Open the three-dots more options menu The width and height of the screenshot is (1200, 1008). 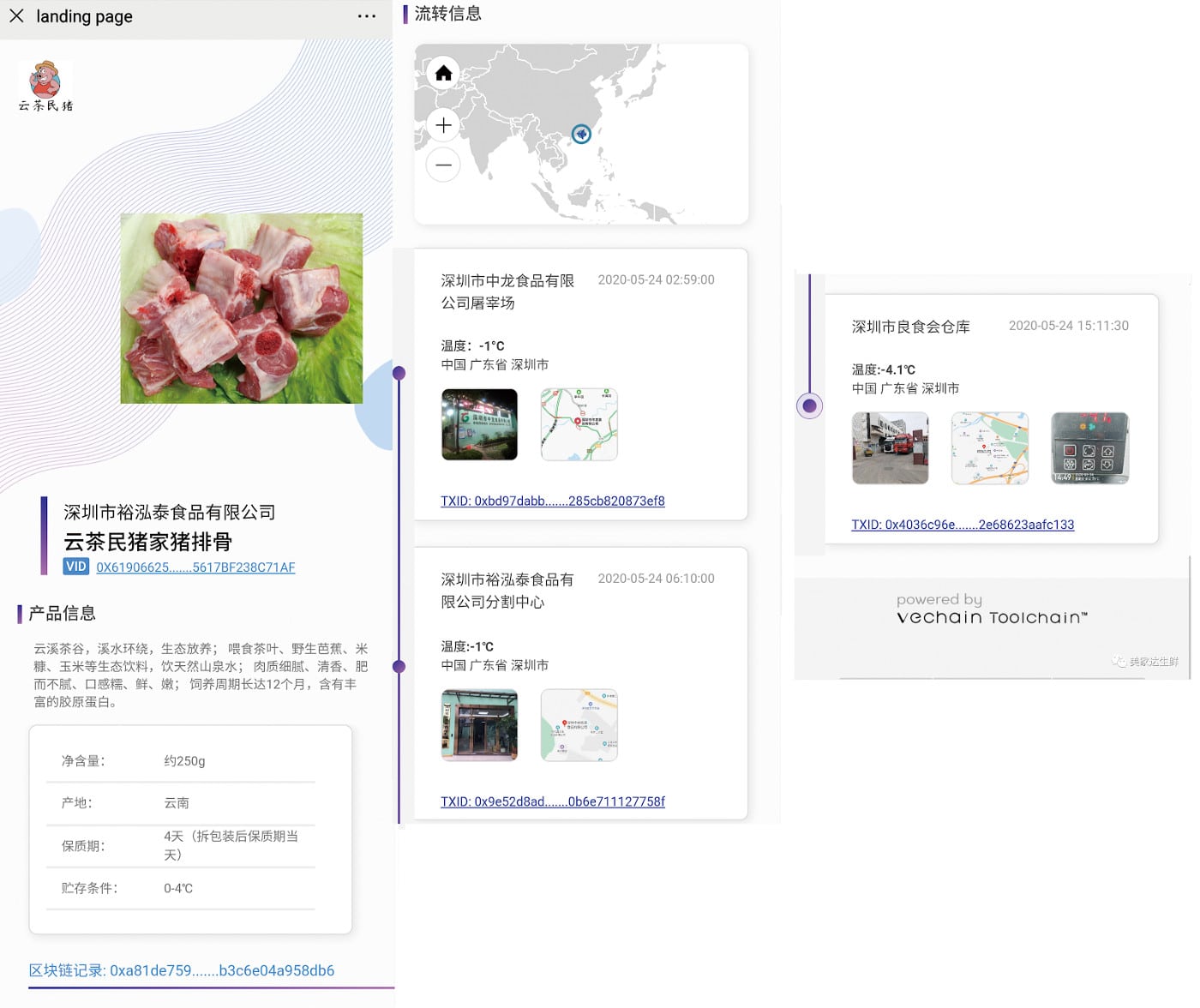(367, 16)
